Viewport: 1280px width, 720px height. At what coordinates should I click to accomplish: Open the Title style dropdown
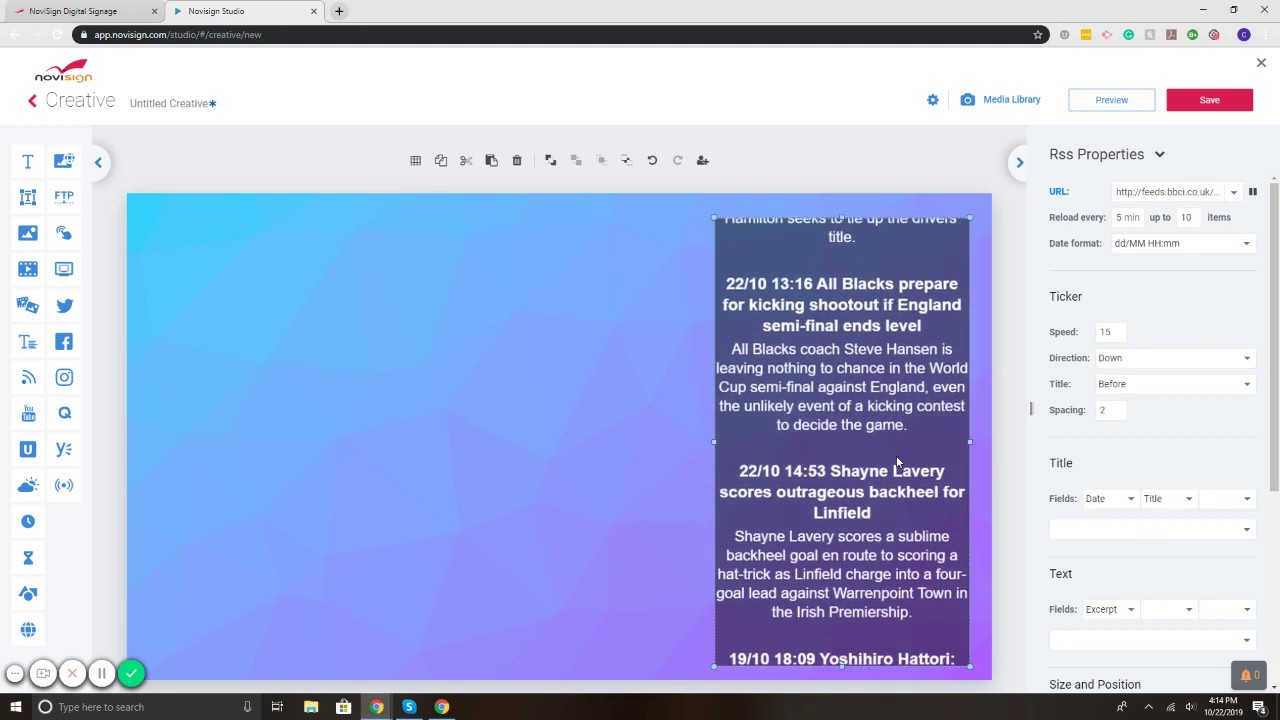click(x=1151, y=529)
